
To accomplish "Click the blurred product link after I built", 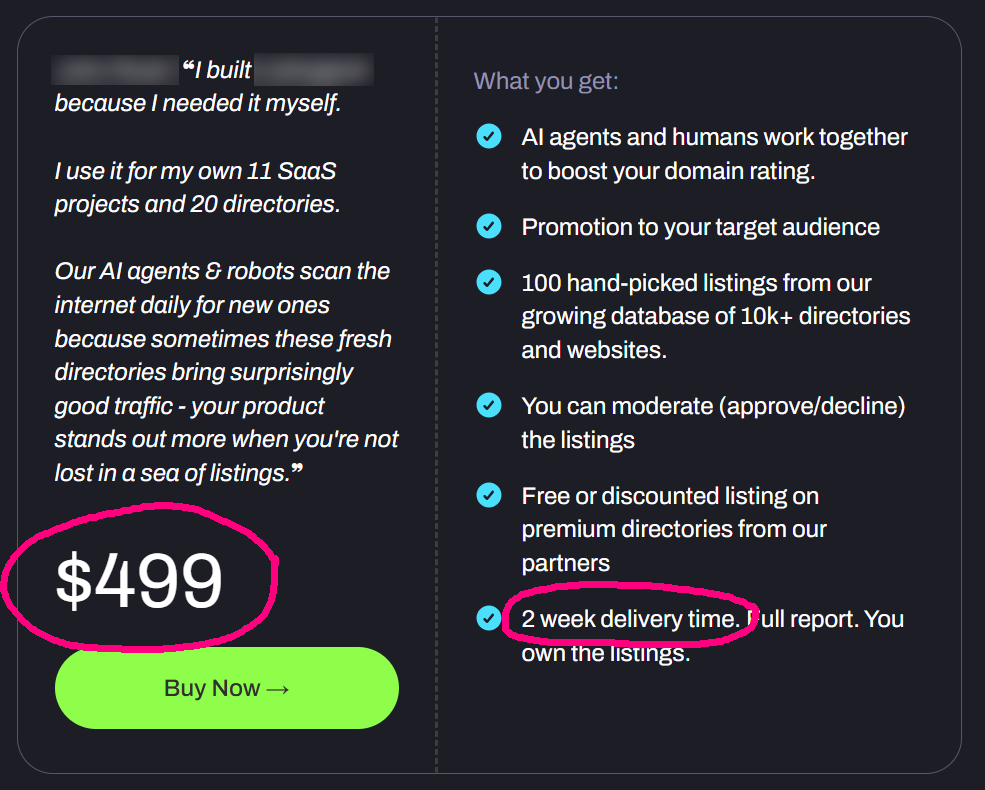I will (316, 68).
